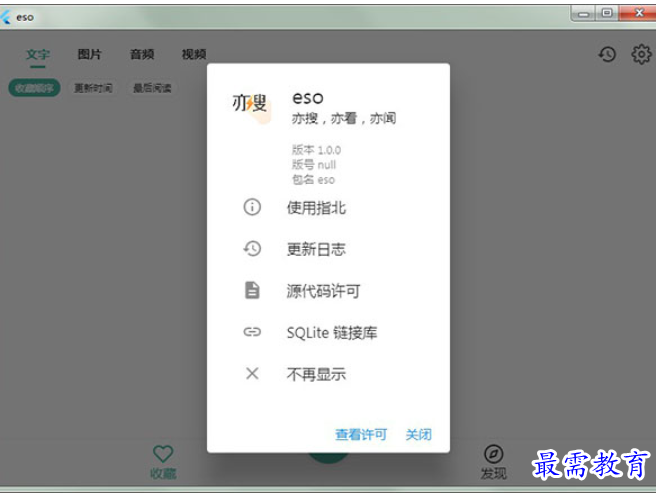Select the 收藏顺序 sort chip

click(x=34, y=88)
